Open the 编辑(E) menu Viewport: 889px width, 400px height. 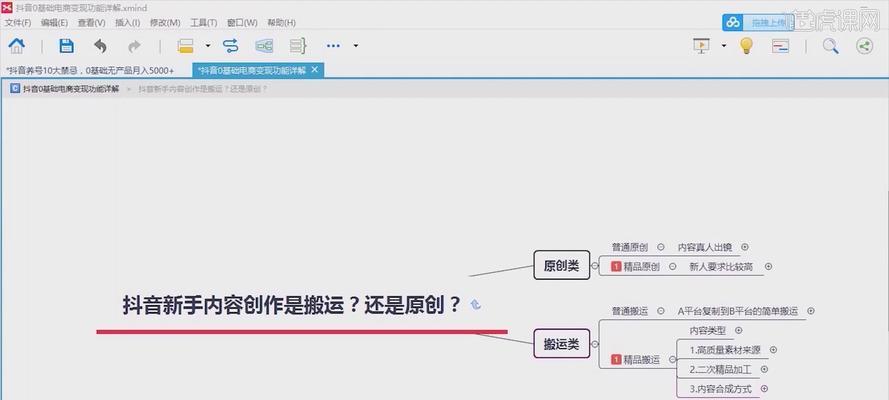coord(54,23)
